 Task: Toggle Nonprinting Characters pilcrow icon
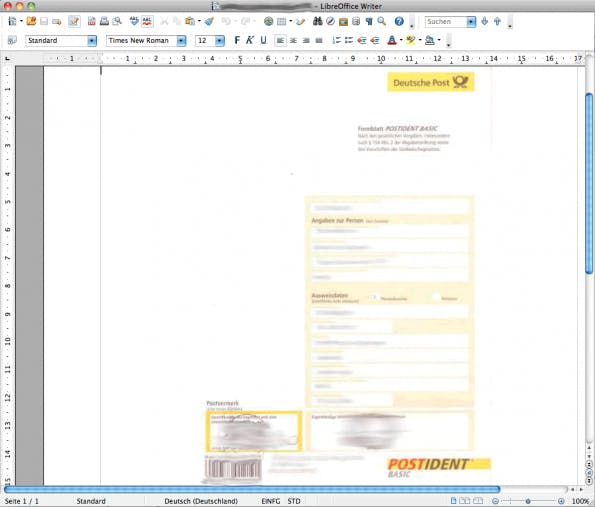[x=369, y=21]
